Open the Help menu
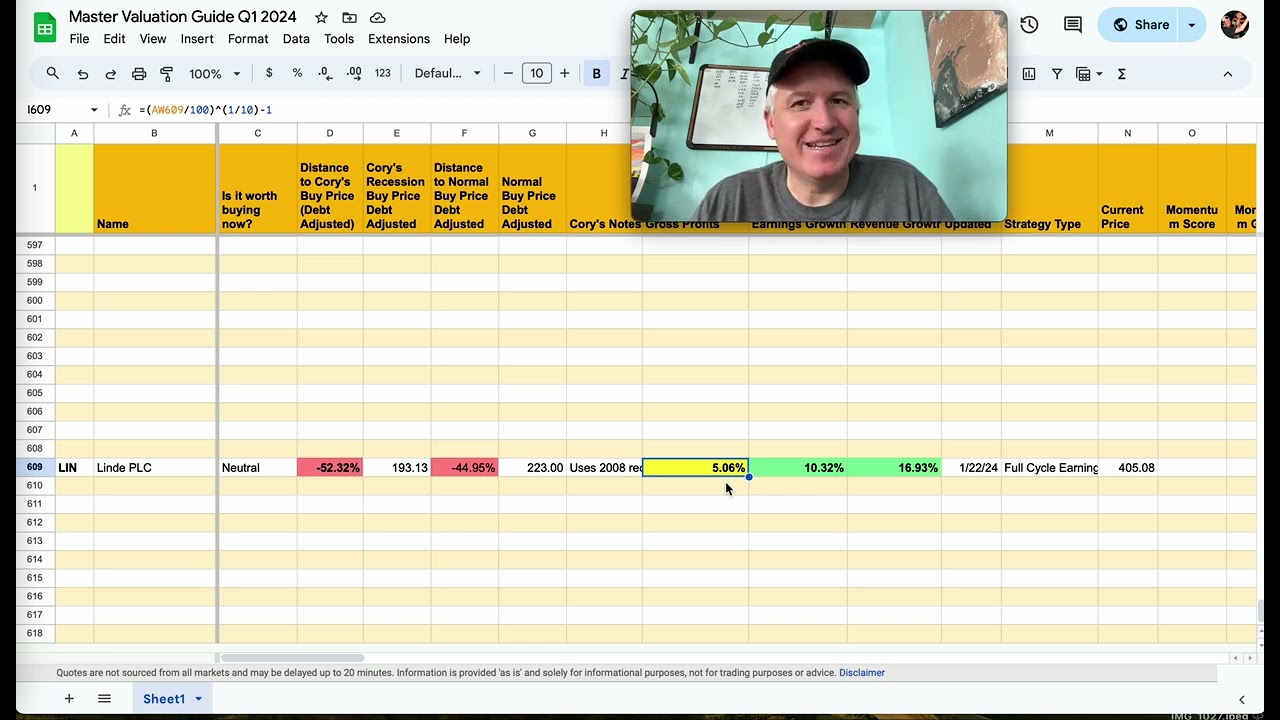Image resolution: width=1280 pixels, height=720 pixels. [x=457, y=39]
